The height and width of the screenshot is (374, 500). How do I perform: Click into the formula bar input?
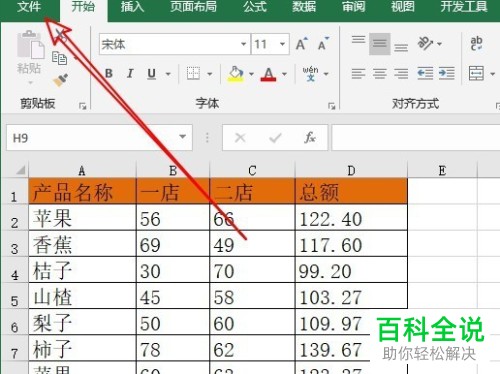(x=415, y=138)
